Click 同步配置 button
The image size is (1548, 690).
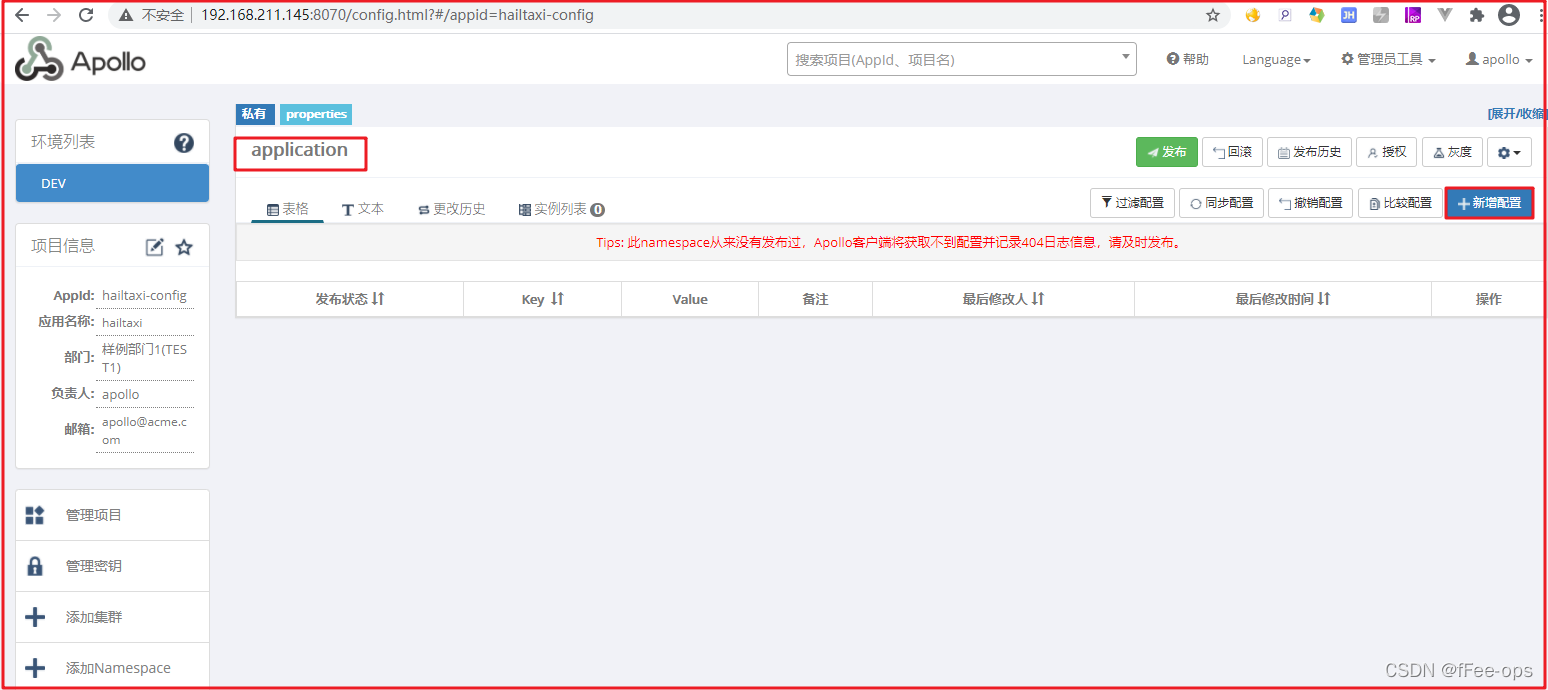coord(1222,203)
